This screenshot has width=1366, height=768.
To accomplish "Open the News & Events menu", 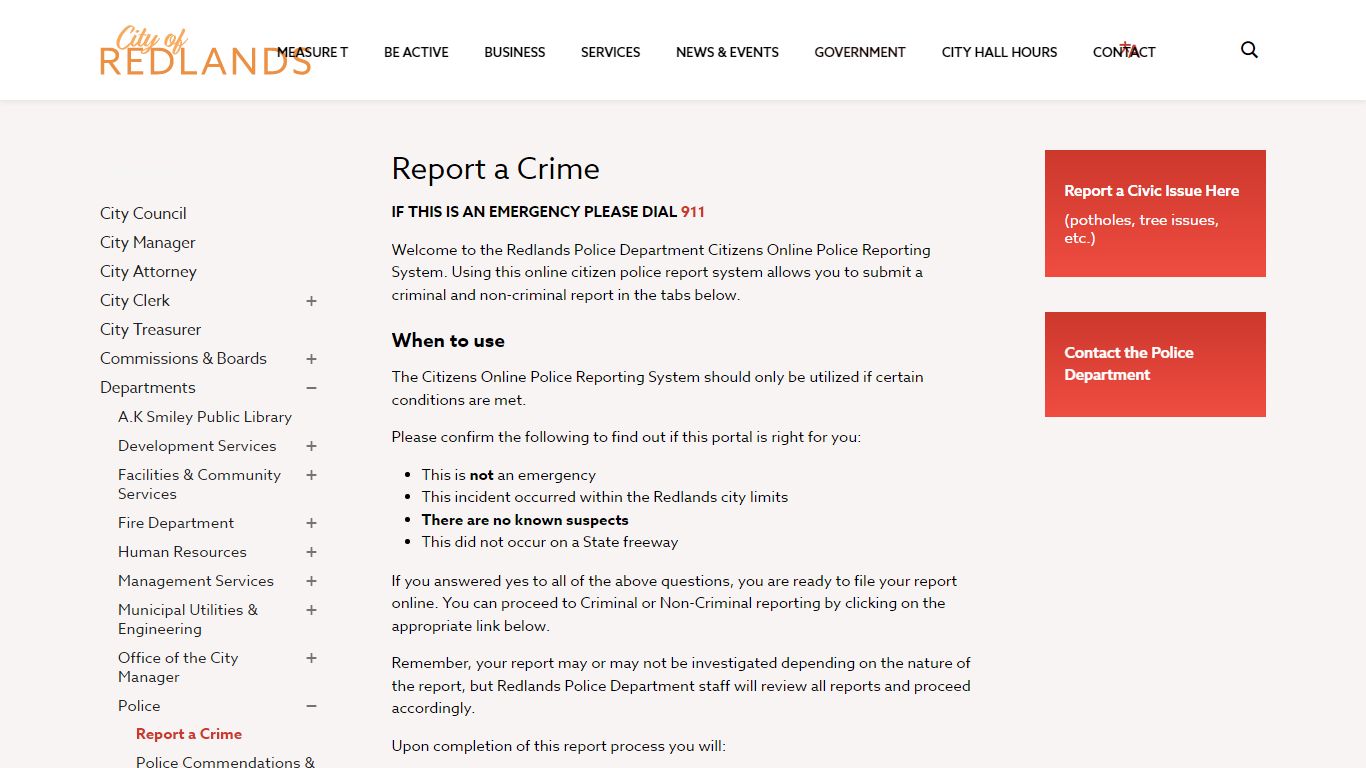I will pos(727,52).
